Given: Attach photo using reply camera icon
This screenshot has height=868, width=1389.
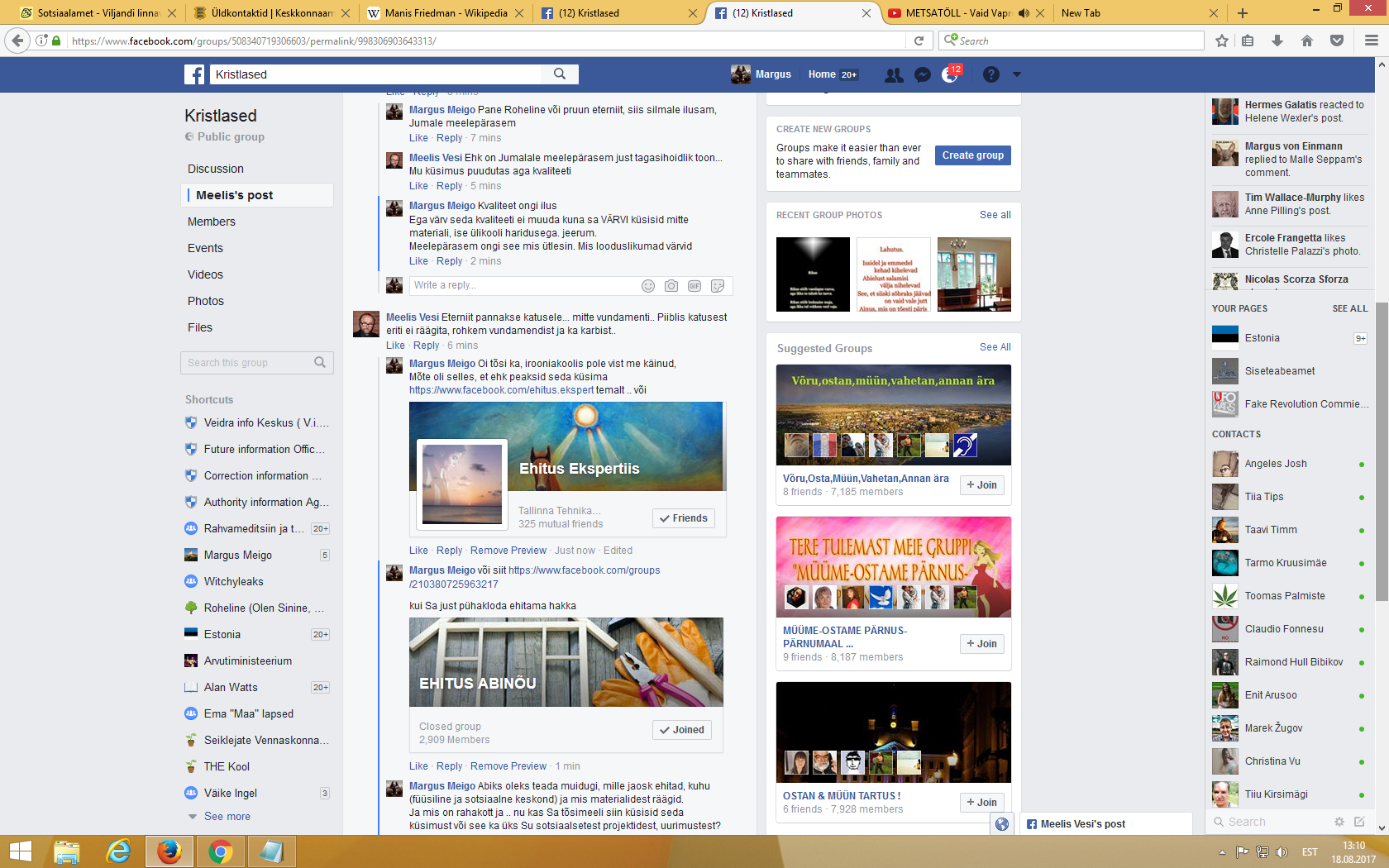Looking at the screenshot, I should pyautogui.click(x=671, y=286).
